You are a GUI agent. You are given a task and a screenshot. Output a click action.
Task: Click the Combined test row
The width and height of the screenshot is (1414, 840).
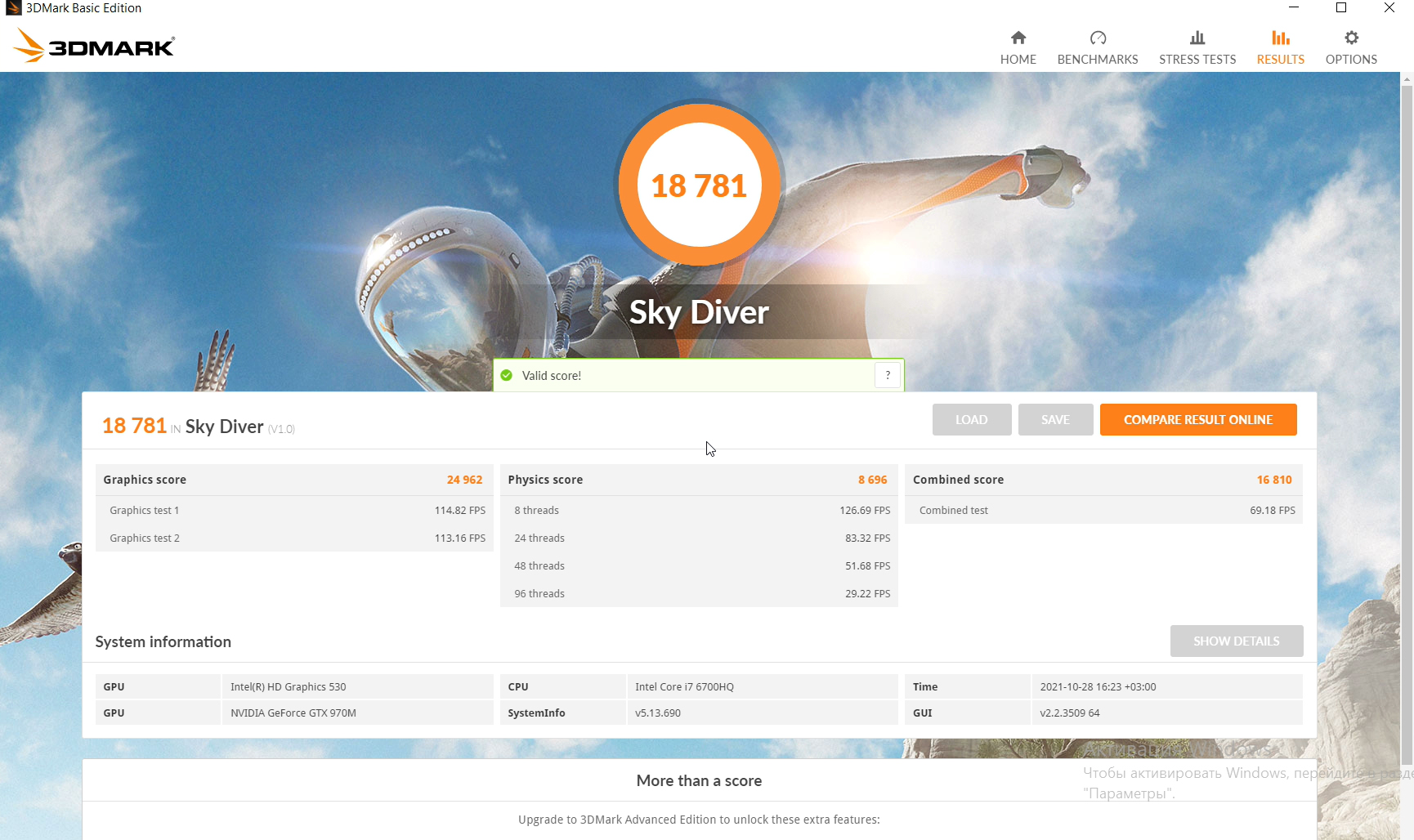[x=1103, y=510]
